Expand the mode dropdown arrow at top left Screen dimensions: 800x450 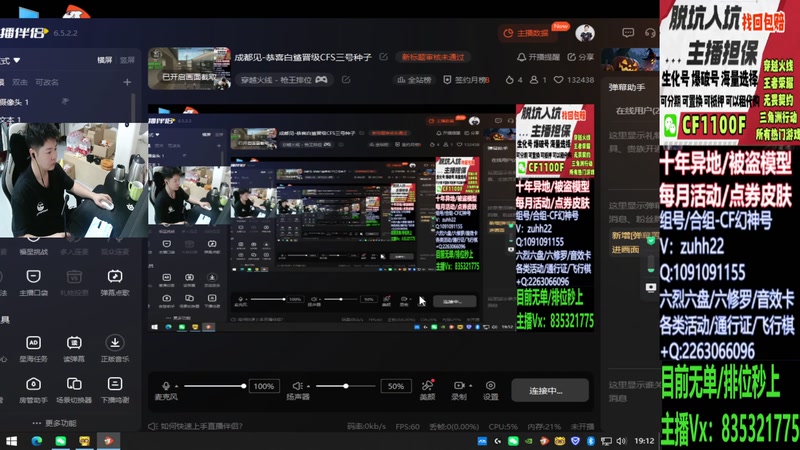click(x=17, y=60)
